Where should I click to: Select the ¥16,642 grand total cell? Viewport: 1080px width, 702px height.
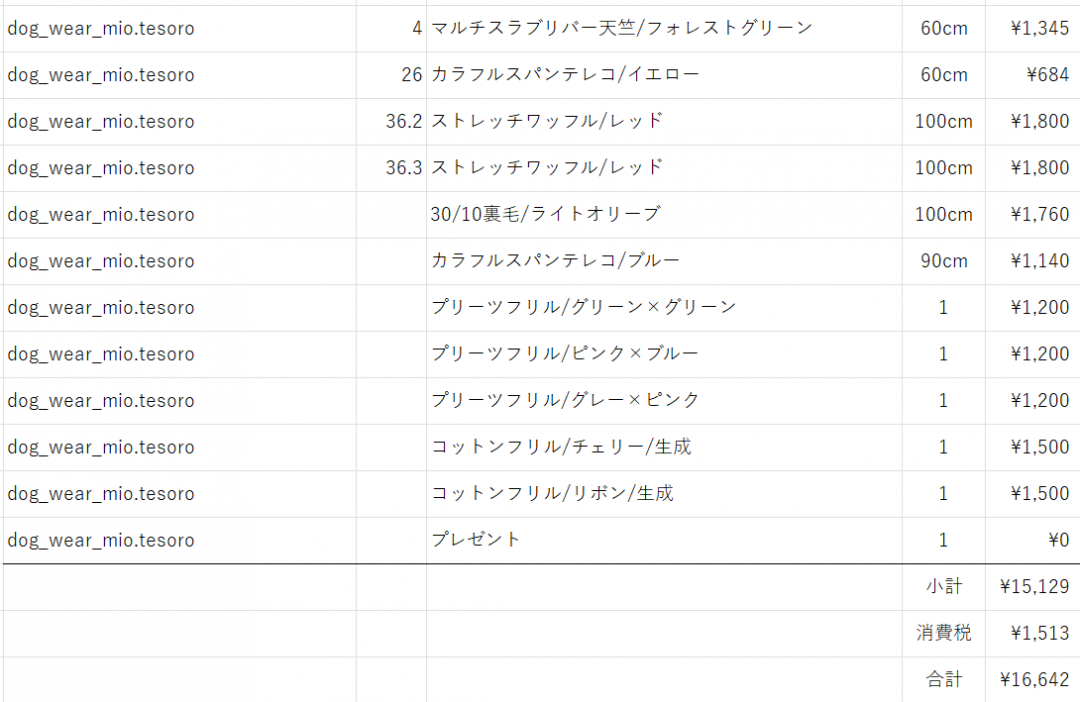(x=1034, y=680)
